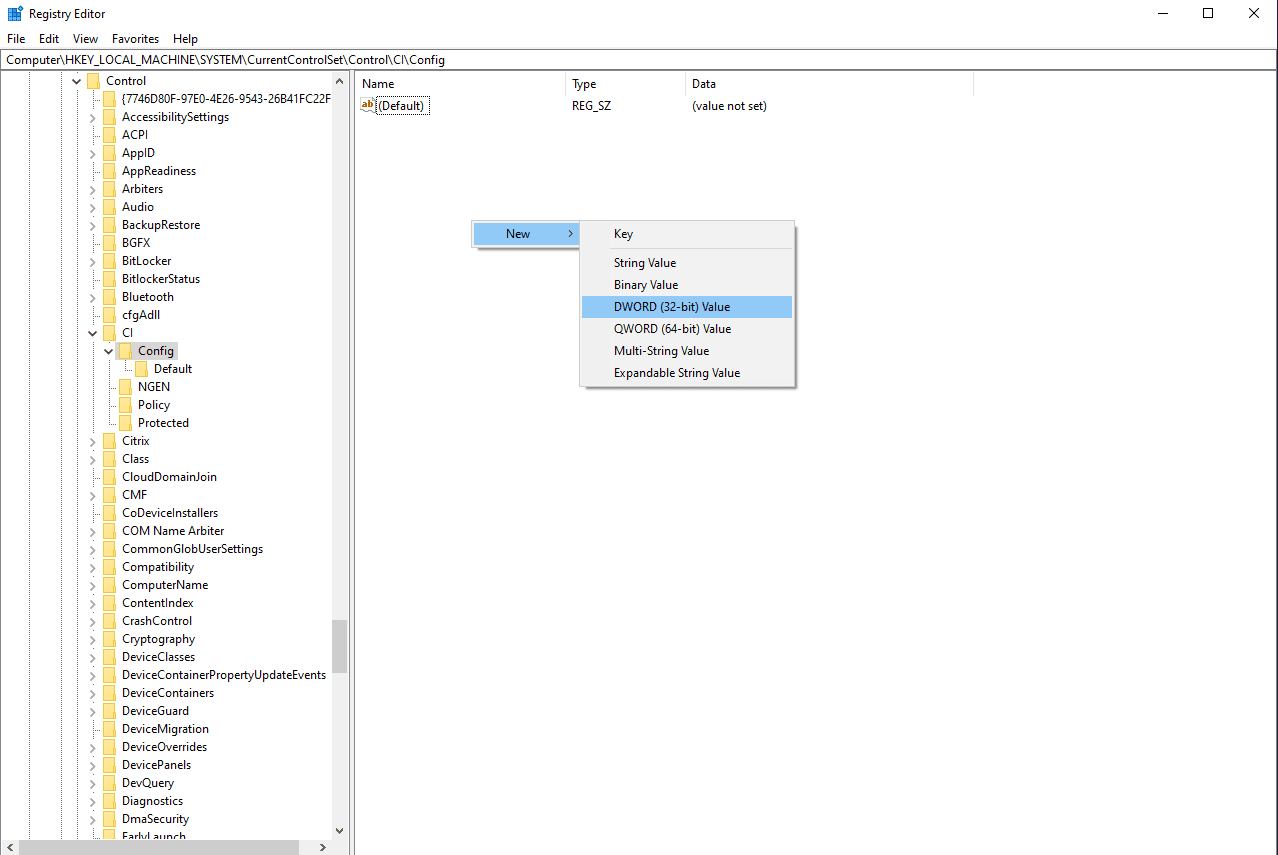Sort values by the Data column header
The width and height of the screenshot is (1278, 855).
(829, 84)
